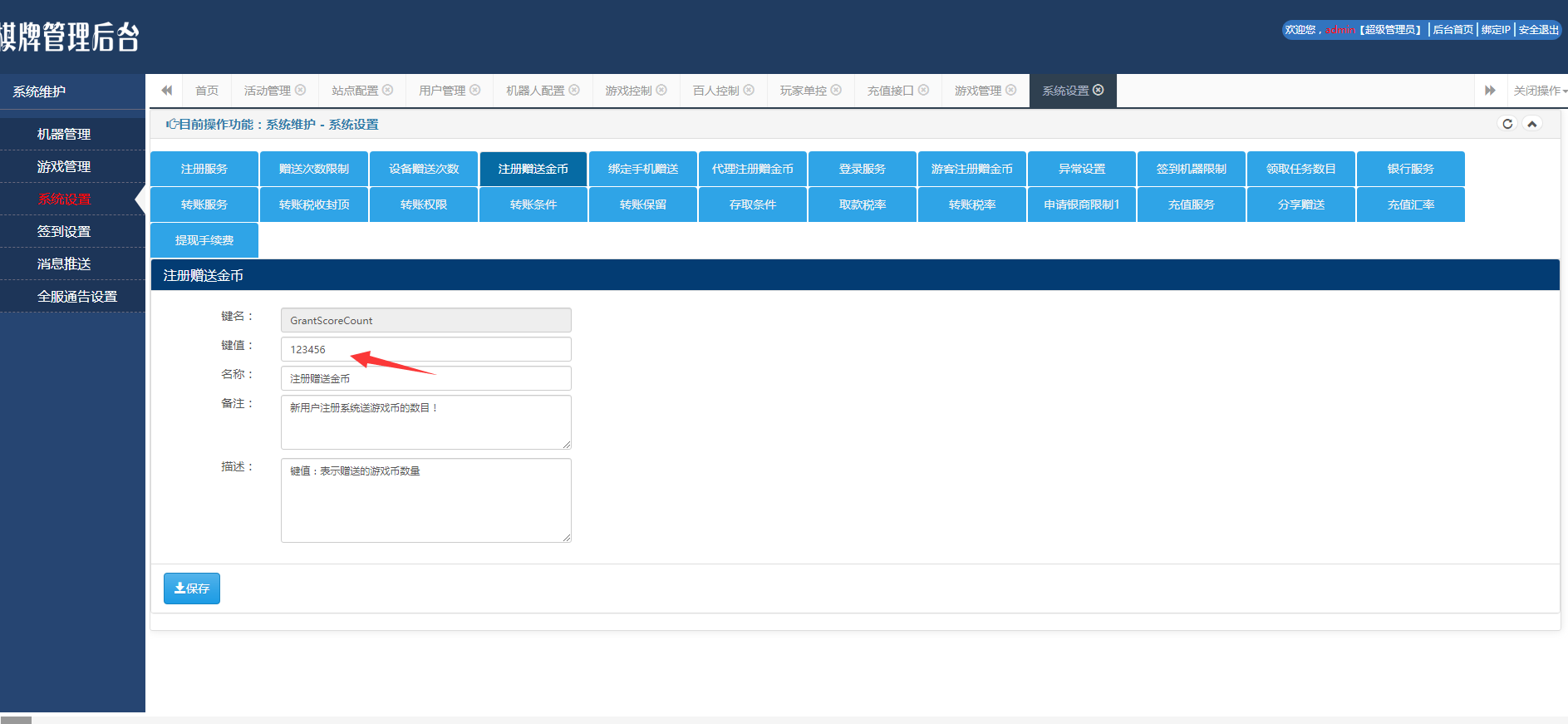
Task: Close the 游戏控制 tab via x icon
Action: click(662, 90)
